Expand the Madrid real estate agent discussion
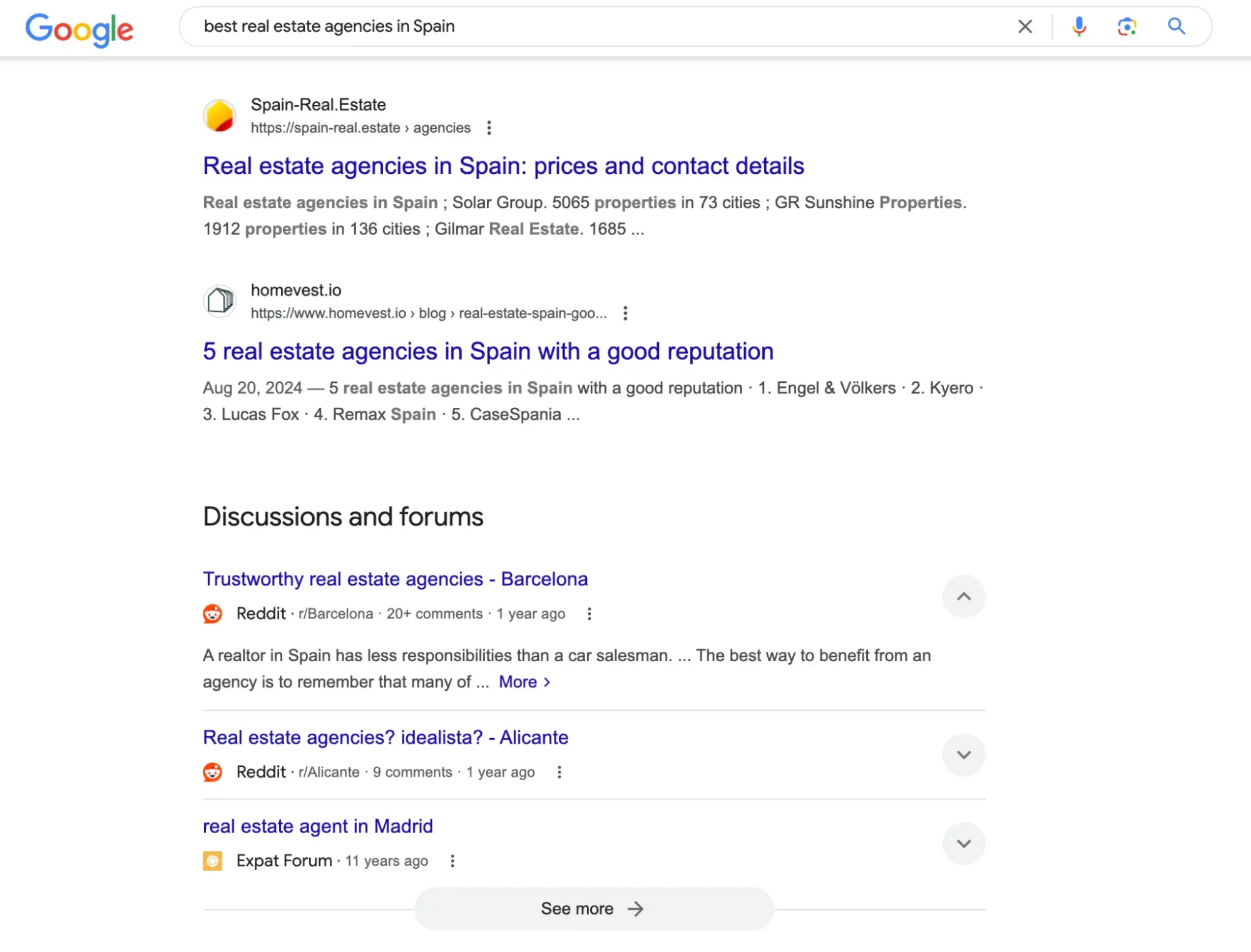1251x952 pixels. (x=964, y=843)
